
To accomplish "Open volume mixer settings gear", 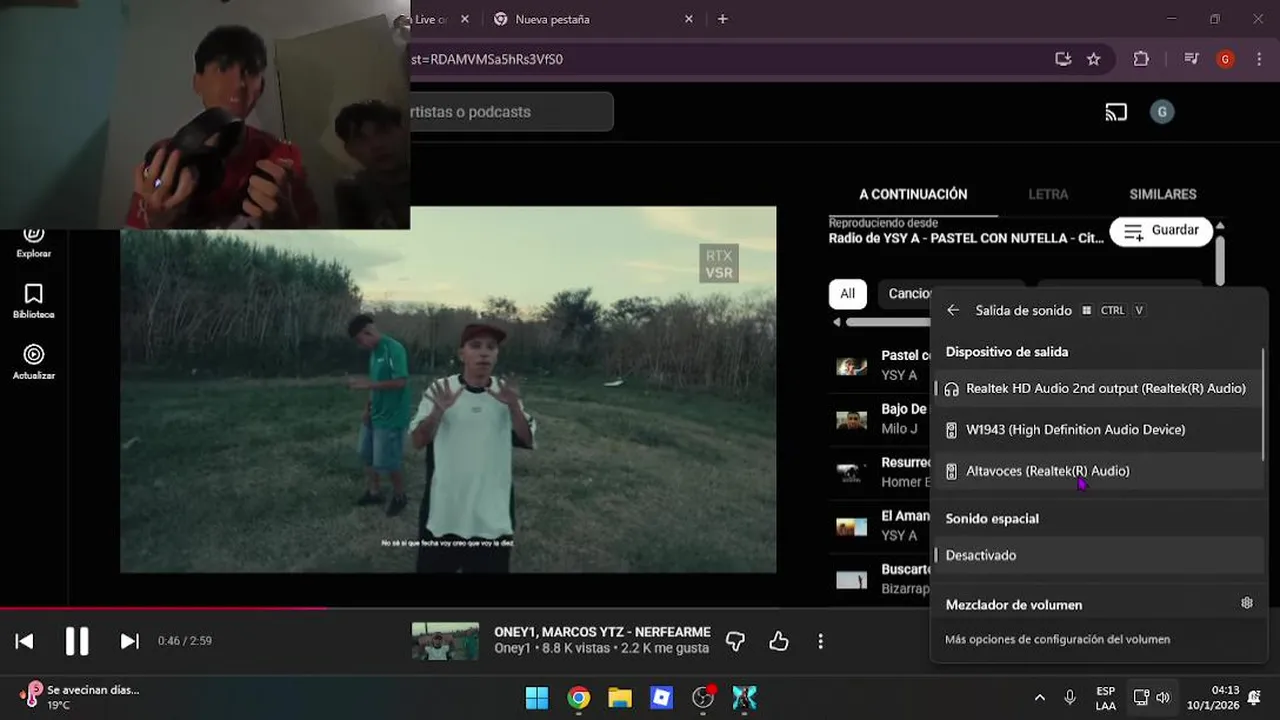I will point(1247,603).
